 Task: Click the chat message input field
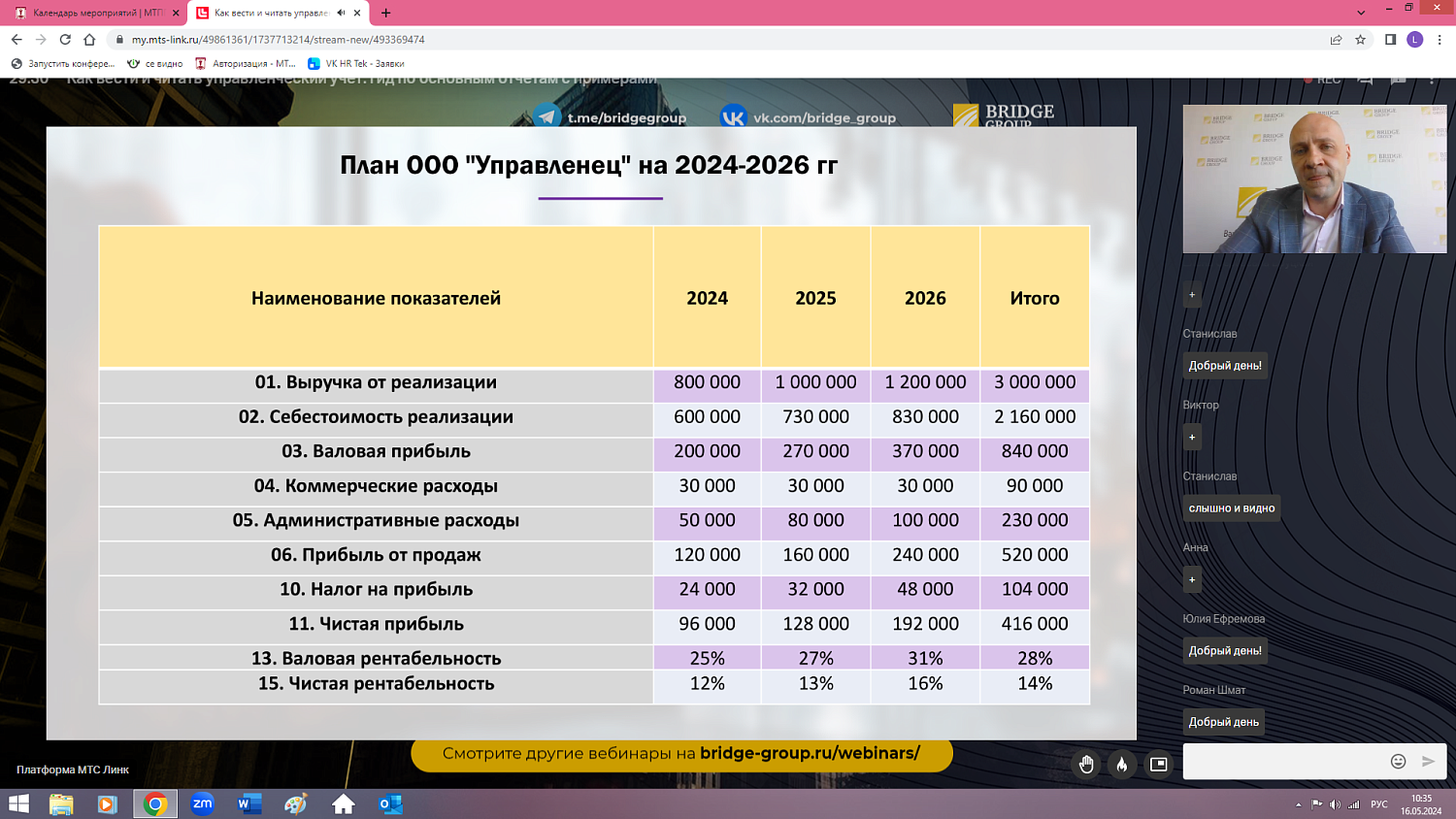[1281, 763]
